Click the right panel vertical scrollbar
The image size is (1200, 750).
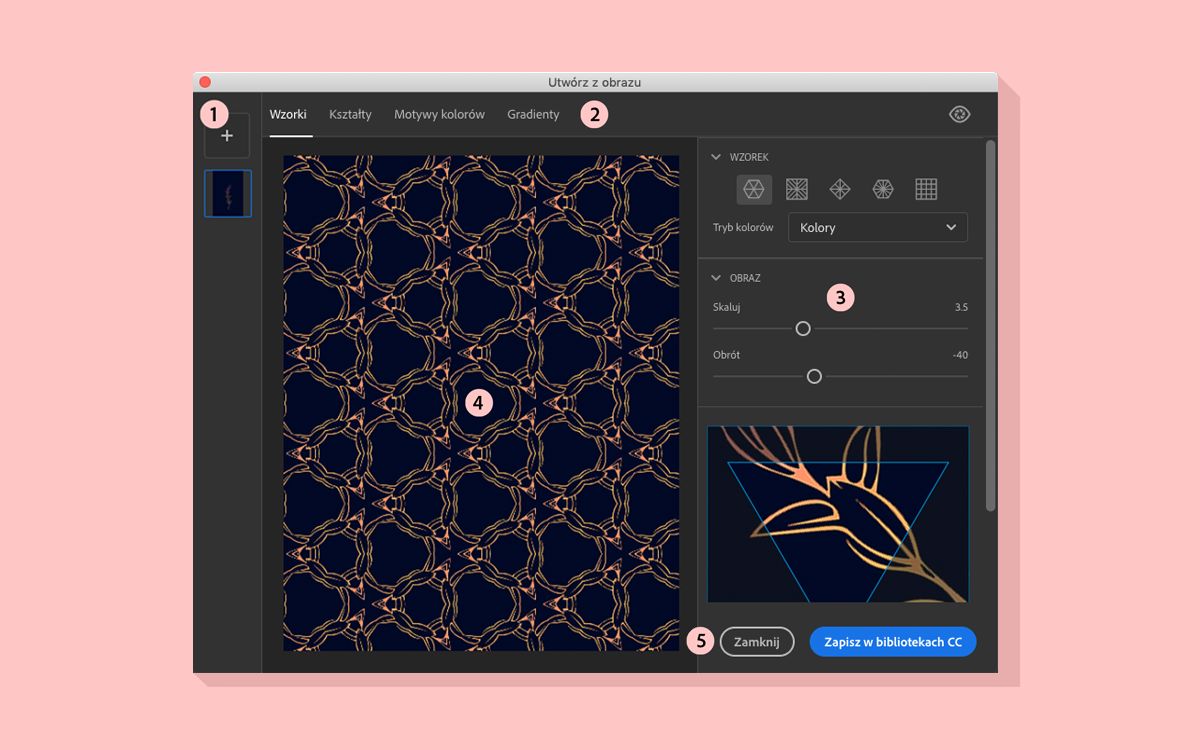tap(990, 326)
